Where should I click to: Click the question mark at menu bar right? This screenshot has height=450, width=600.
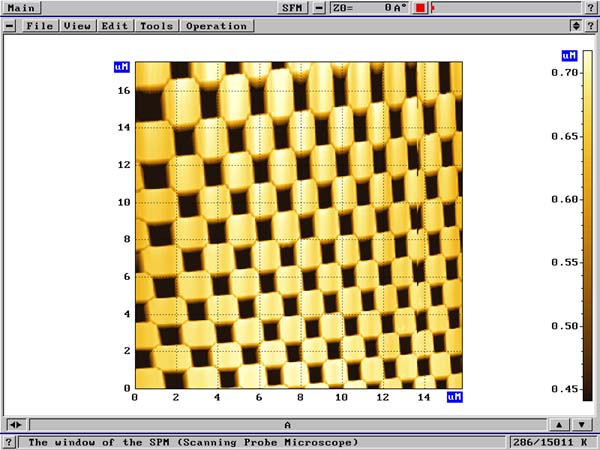pos(591,25)
